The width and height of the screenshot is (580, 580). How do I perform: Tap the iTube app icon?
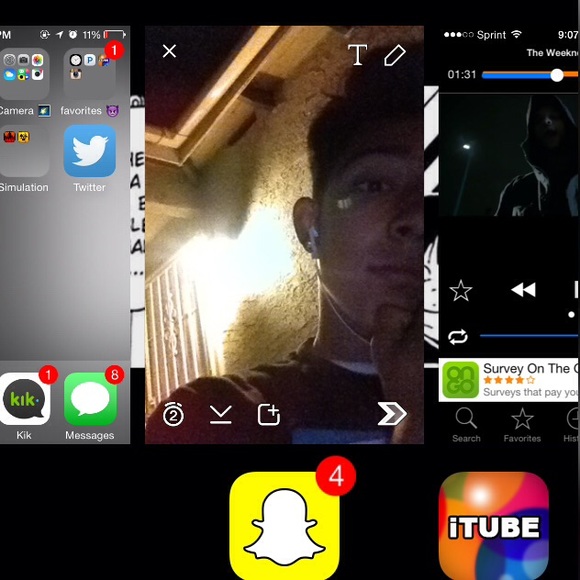tap(493, 526)
